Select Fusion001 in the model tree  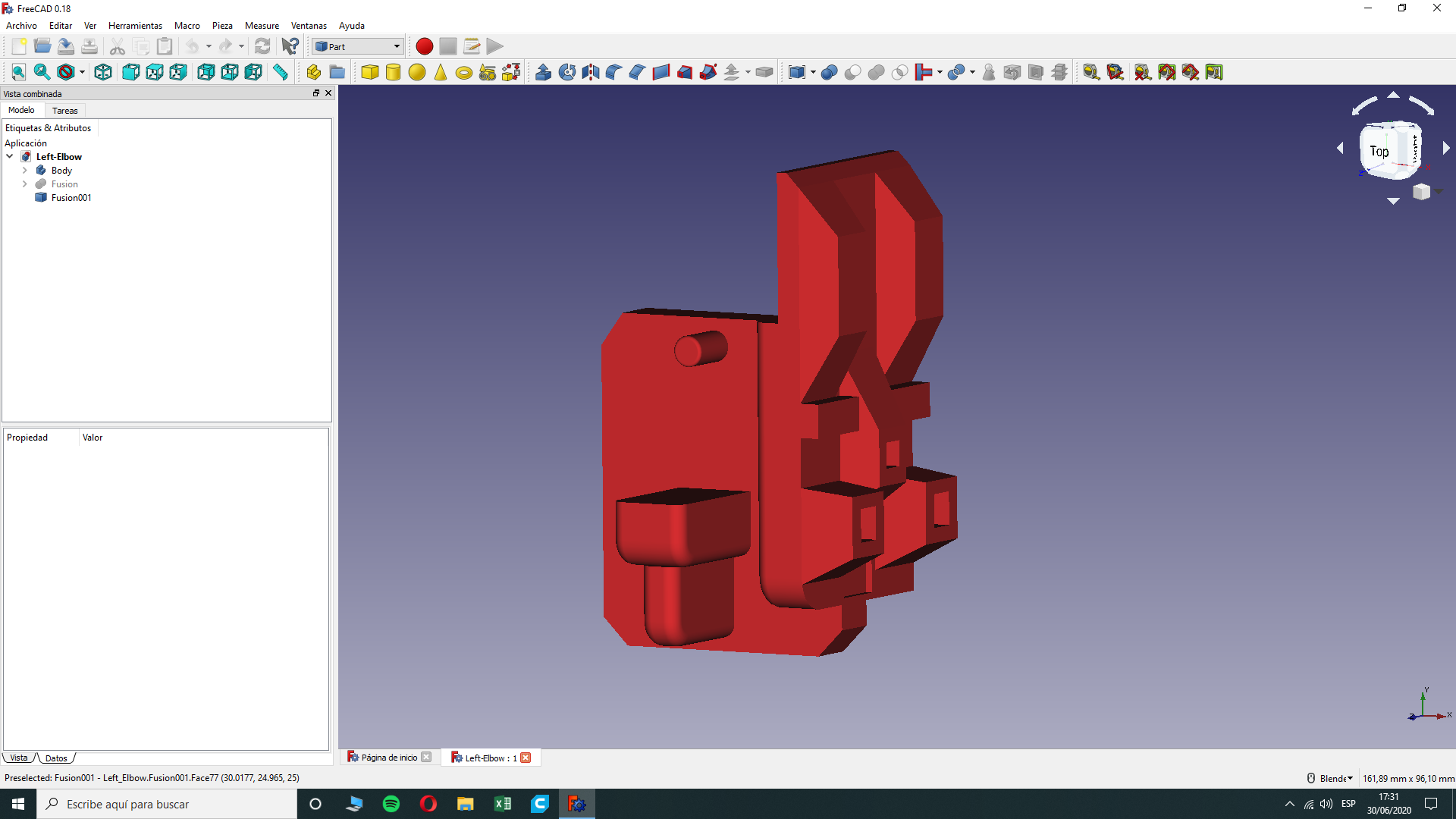(71, 198)
